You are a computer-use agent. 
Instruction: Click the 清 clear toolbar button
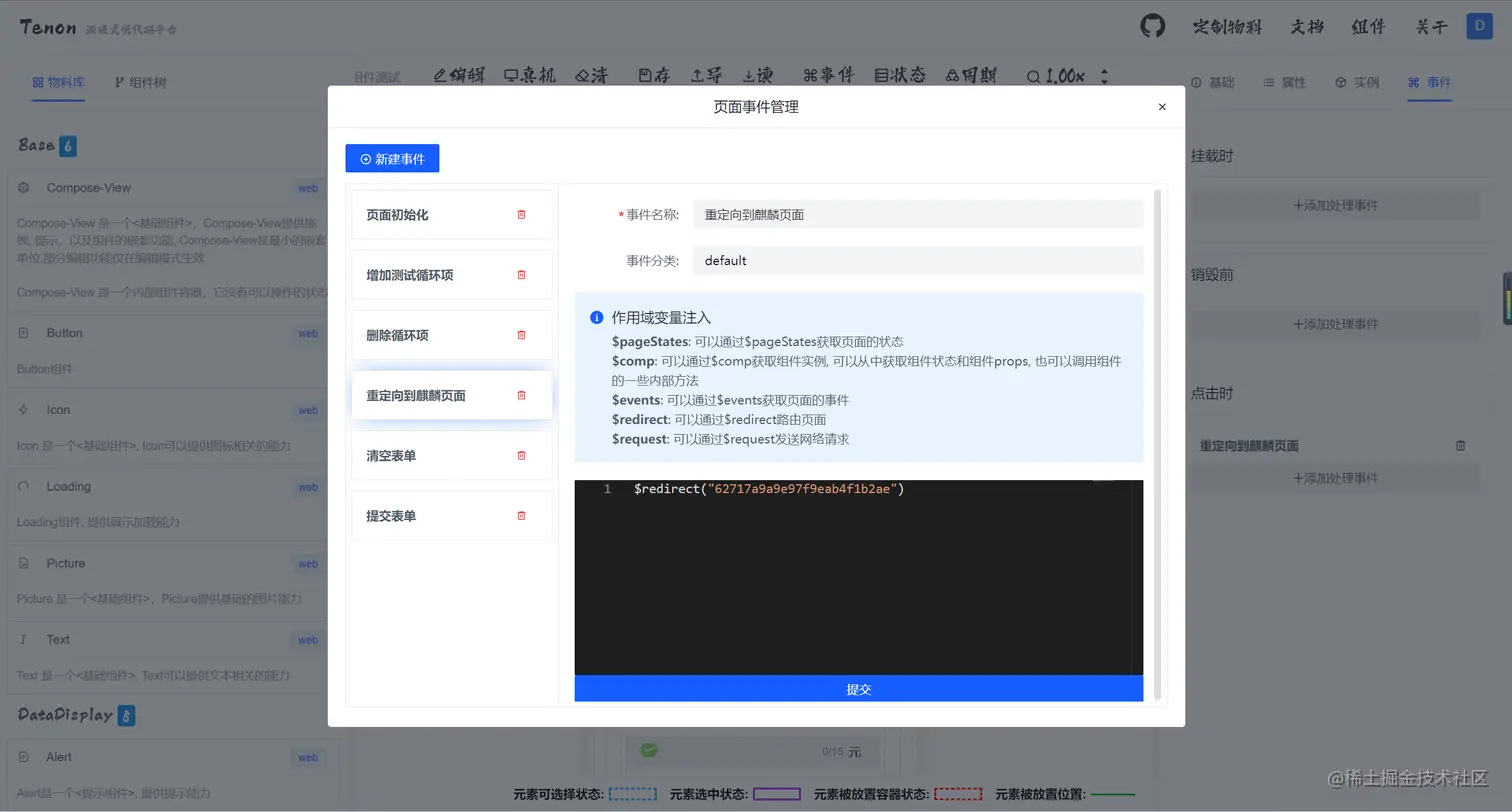coord(591,75)
